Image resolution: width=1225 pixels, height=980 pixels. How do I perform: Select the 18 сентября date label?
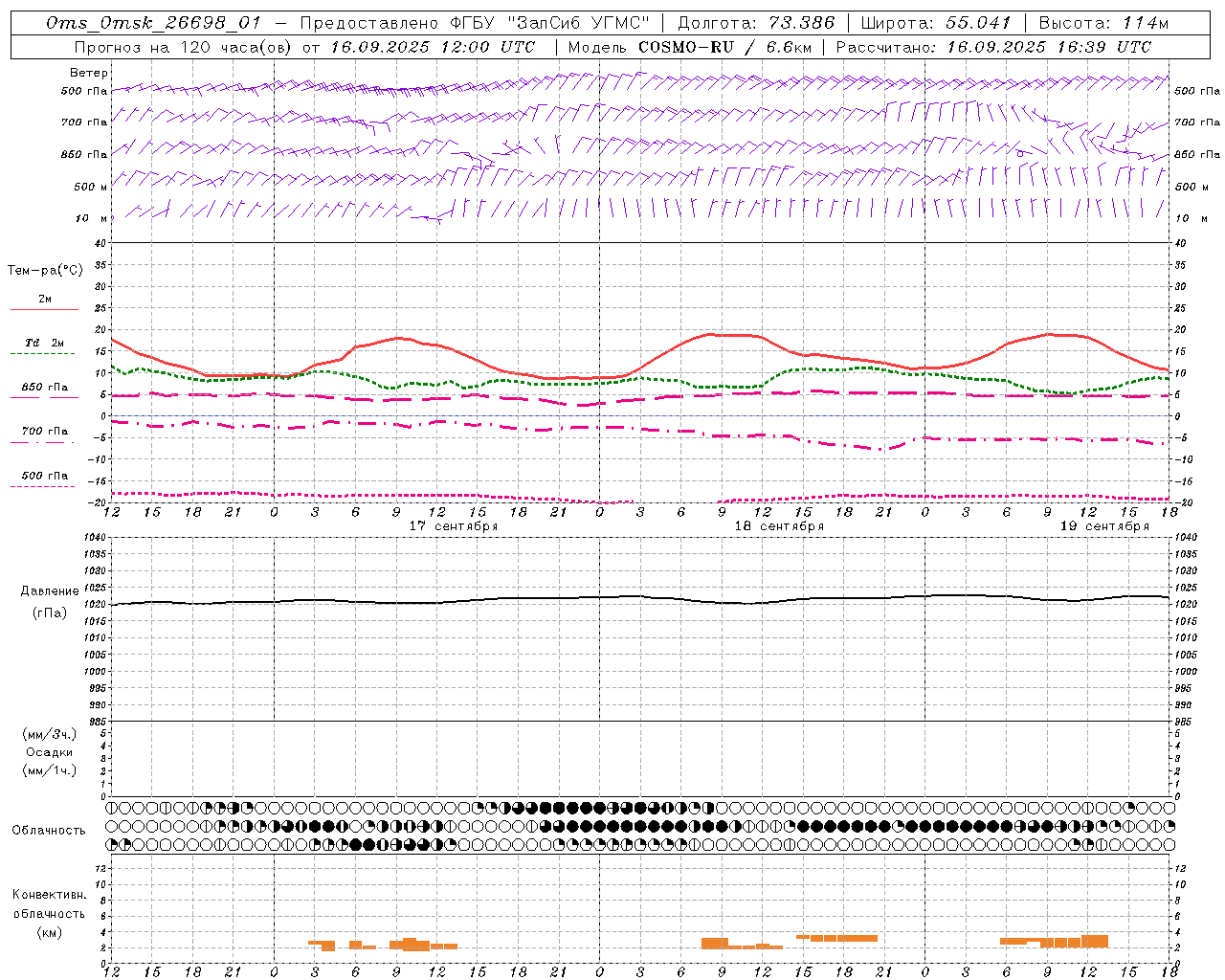779,526
